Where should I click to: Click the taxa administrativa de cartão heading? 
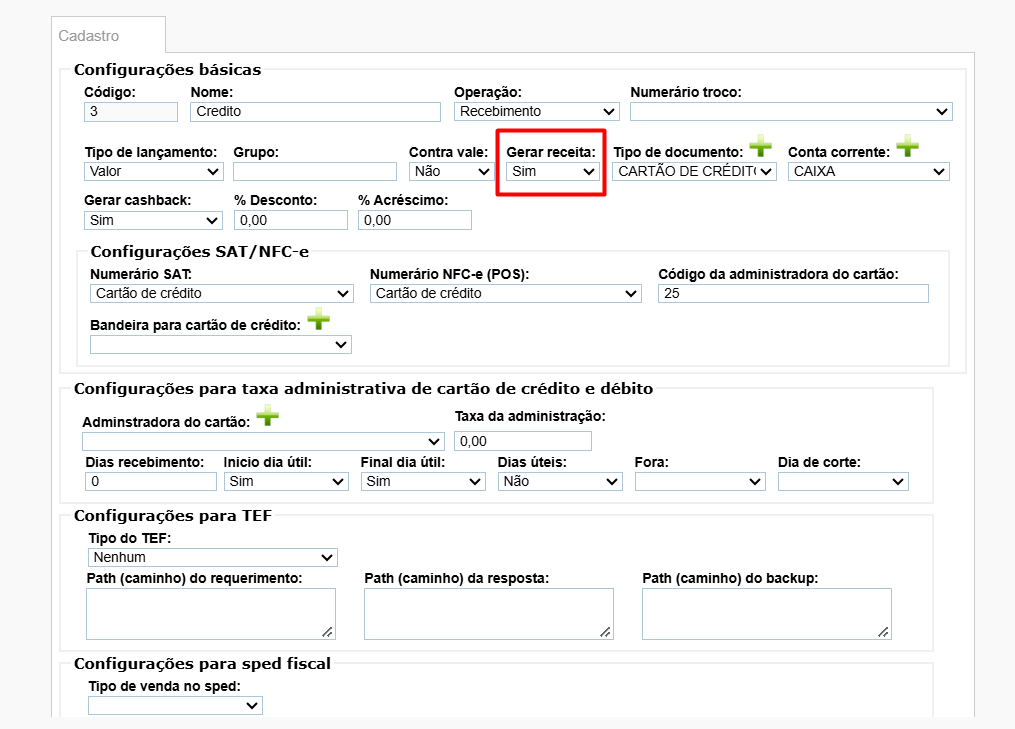[363, 389]
